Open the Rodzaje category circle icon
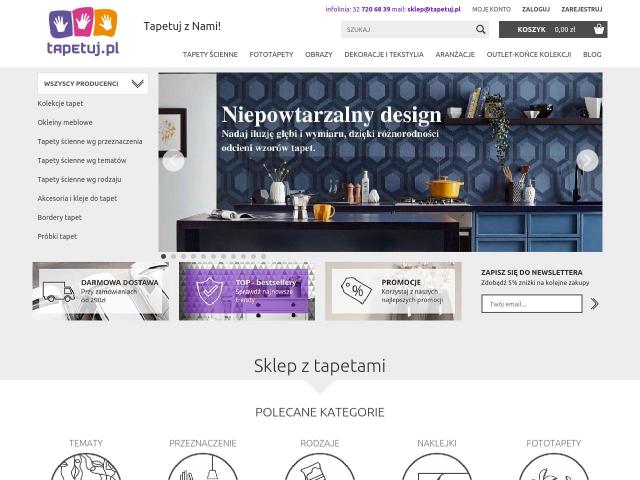This screenshot has width=640, height=480. point(320,467)
